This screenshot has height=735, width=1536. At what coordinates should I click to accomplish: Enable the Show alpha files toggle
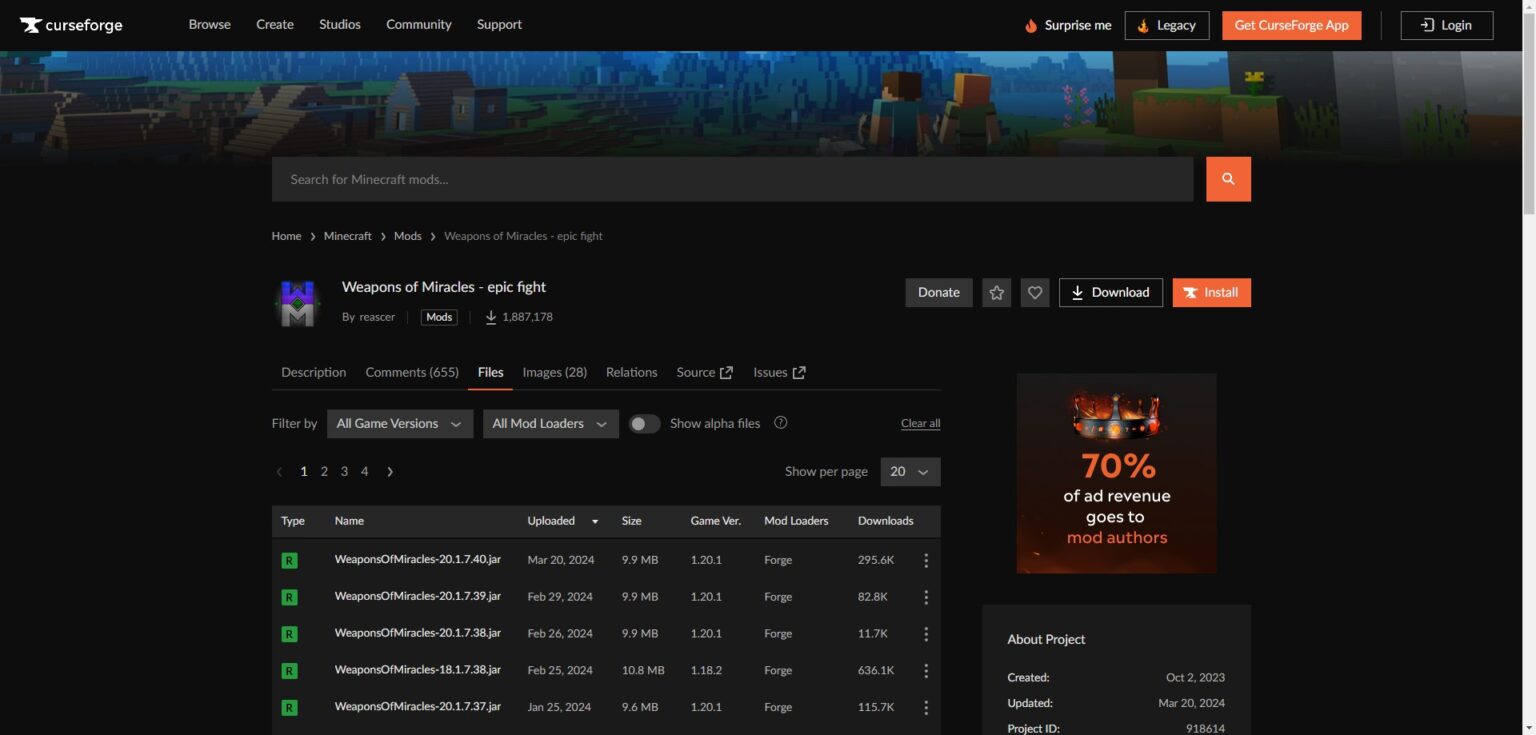tap(644, 424)
